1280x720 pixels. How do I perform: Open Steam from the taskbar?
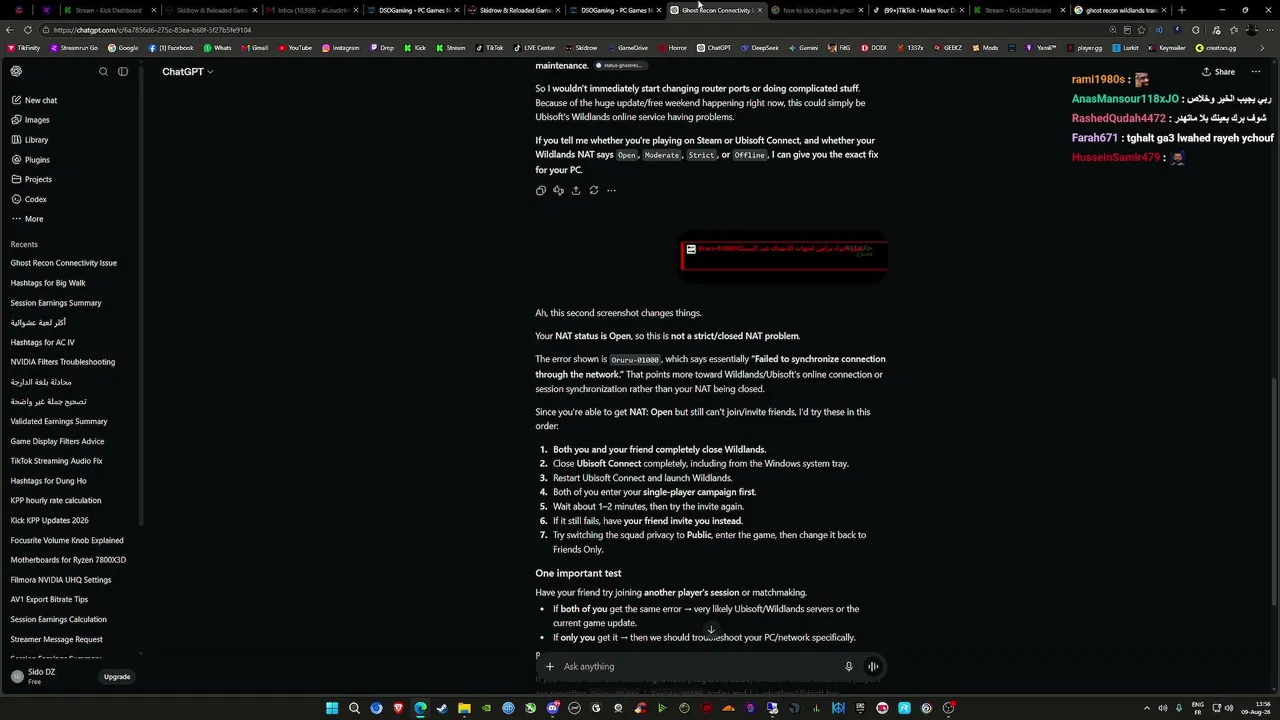pos(442,708)
